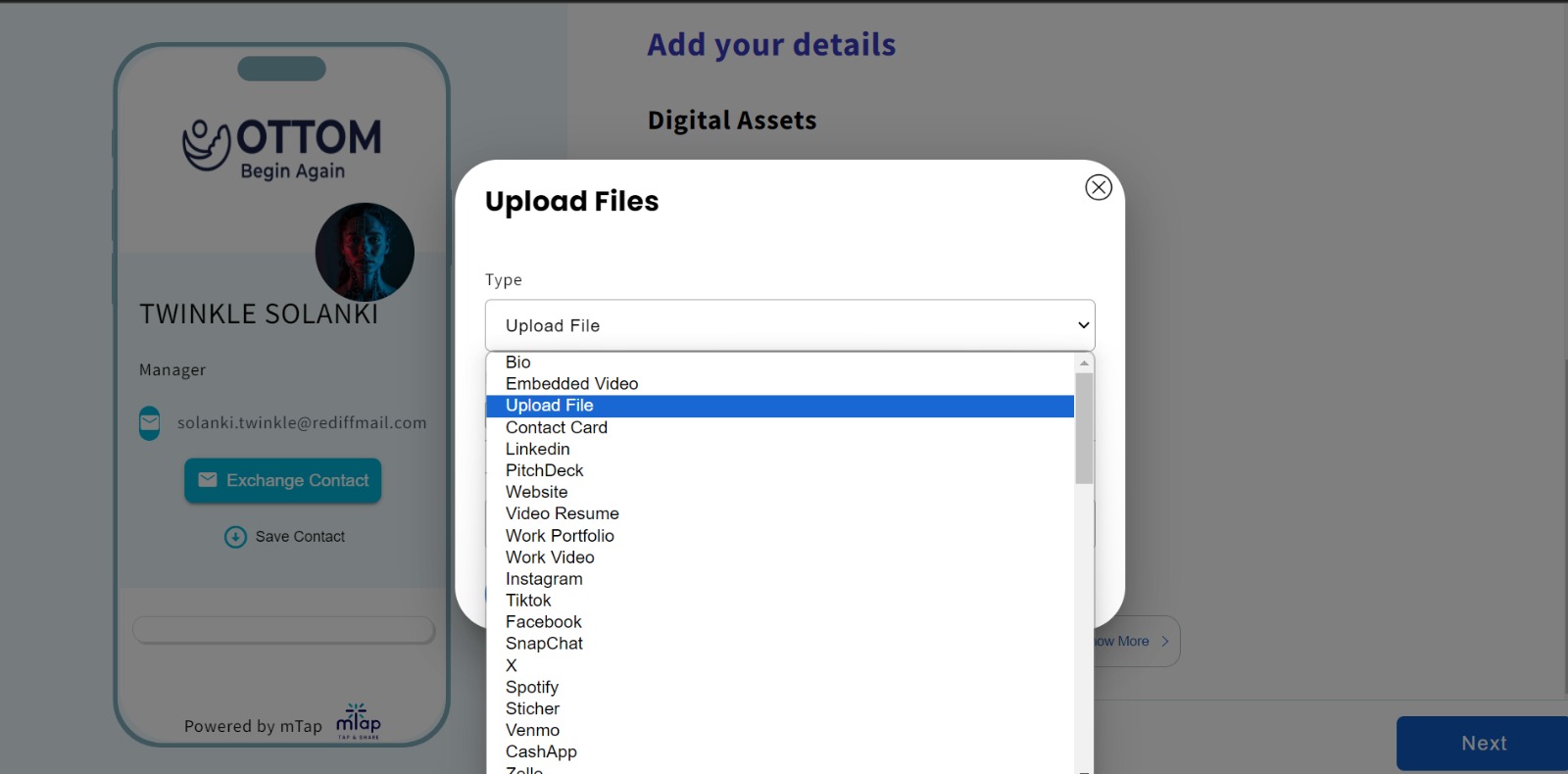1568x774 pixels.
Task: Click the Manager job title text
Action: (172, 370)
